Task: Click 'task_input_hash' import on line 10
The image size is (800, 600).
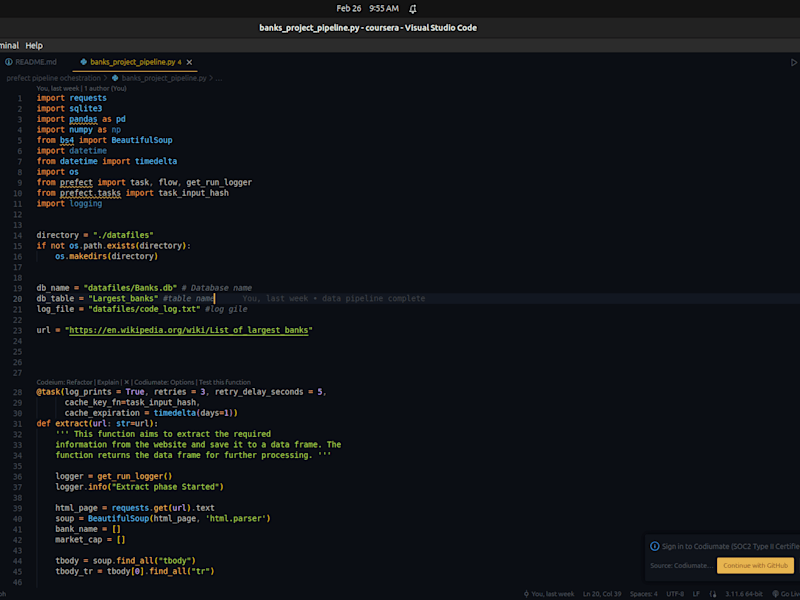Action: tap(193, 193)
